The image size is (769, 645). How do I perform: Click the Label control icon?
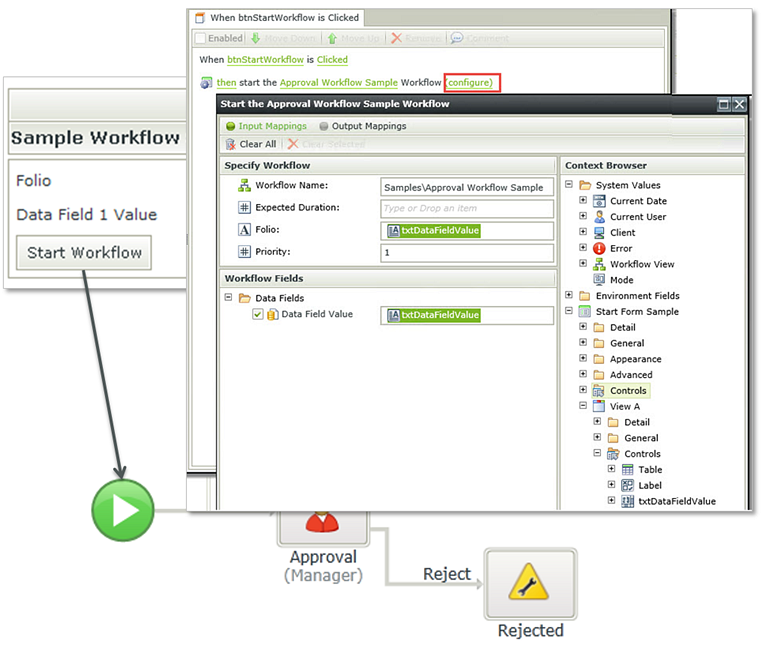pyautogui.click(x=628, y=485)
